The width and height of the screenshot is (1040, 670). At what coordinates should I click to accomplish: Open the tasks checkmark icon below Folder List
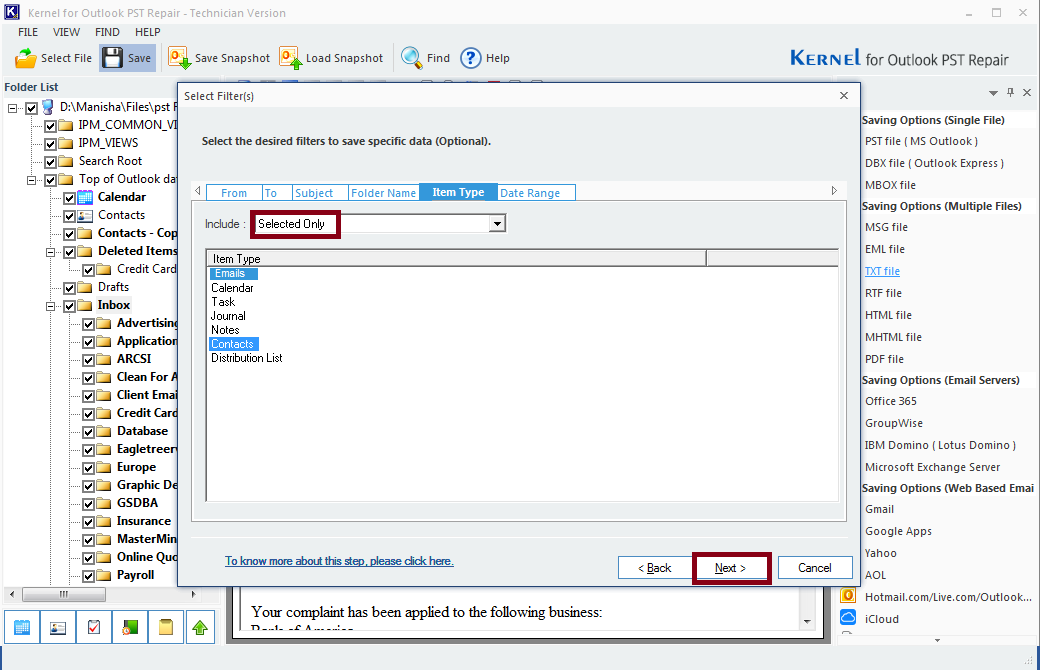point(94,627)
